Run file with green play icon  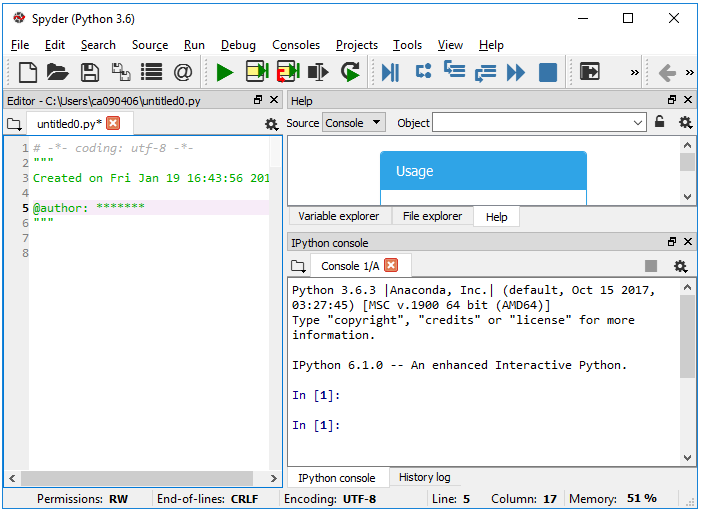pos(224,72)
